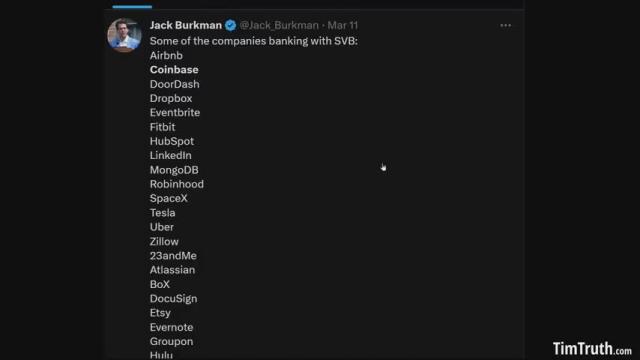The height and width of the screenshot is (360, 640).
Task: Click the Tesla line in the tweet
Action: coord(162,213)
